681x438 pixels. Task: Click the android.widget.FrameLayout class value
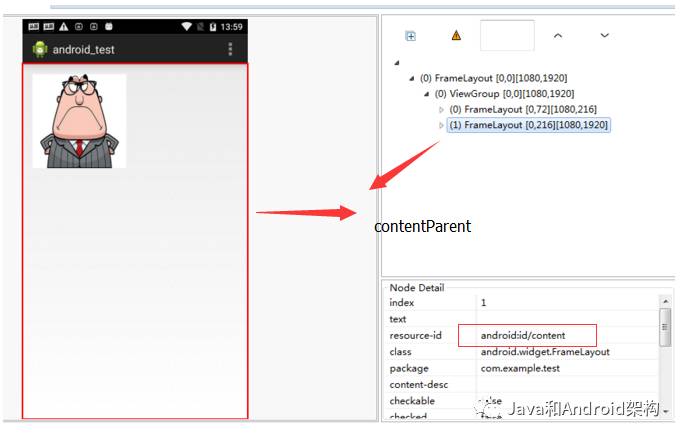coord(545,352)
